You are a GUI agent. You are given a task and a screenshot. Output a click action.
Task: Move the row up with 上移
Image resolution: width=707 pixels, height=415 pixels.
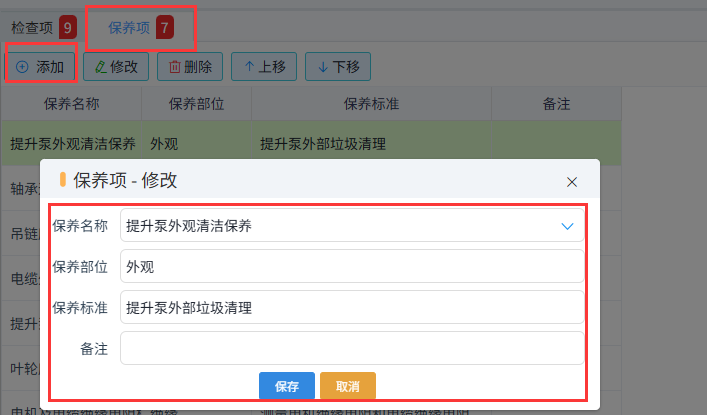coord(264,67)
